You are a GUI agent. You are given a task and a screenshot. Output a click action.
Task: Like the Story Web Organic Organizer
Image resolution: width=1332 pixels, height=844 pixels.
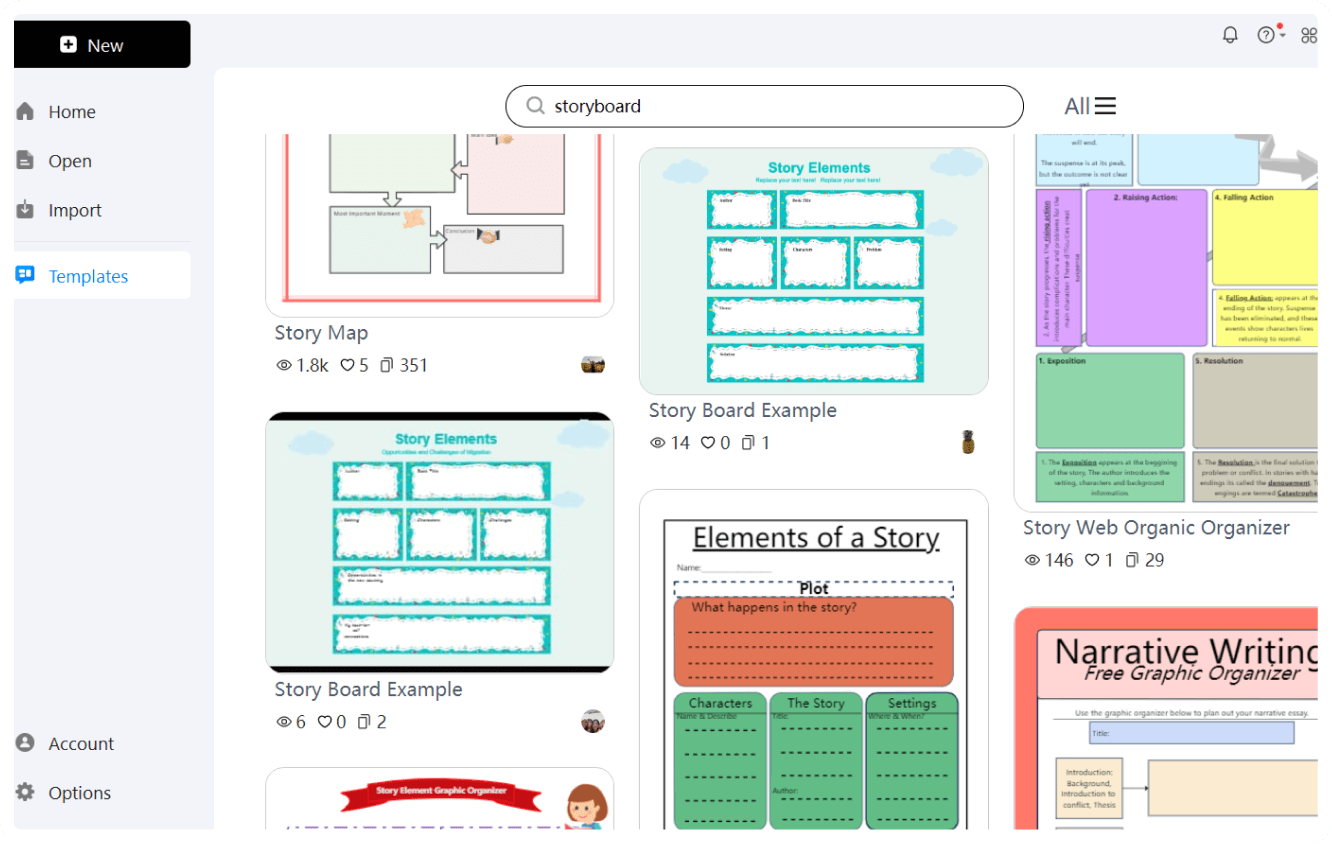click(1092, 560)
